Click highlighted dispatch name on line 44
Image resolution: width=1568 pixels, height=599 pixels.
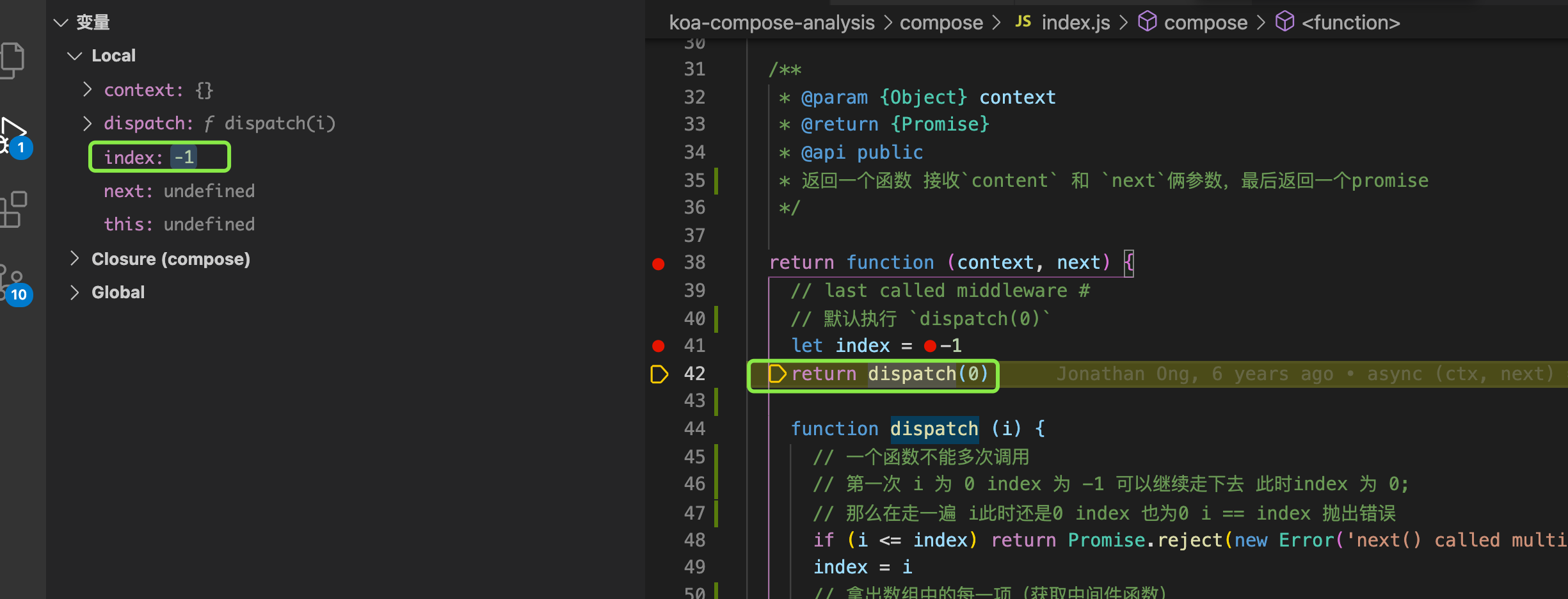(x=934, y=429)
